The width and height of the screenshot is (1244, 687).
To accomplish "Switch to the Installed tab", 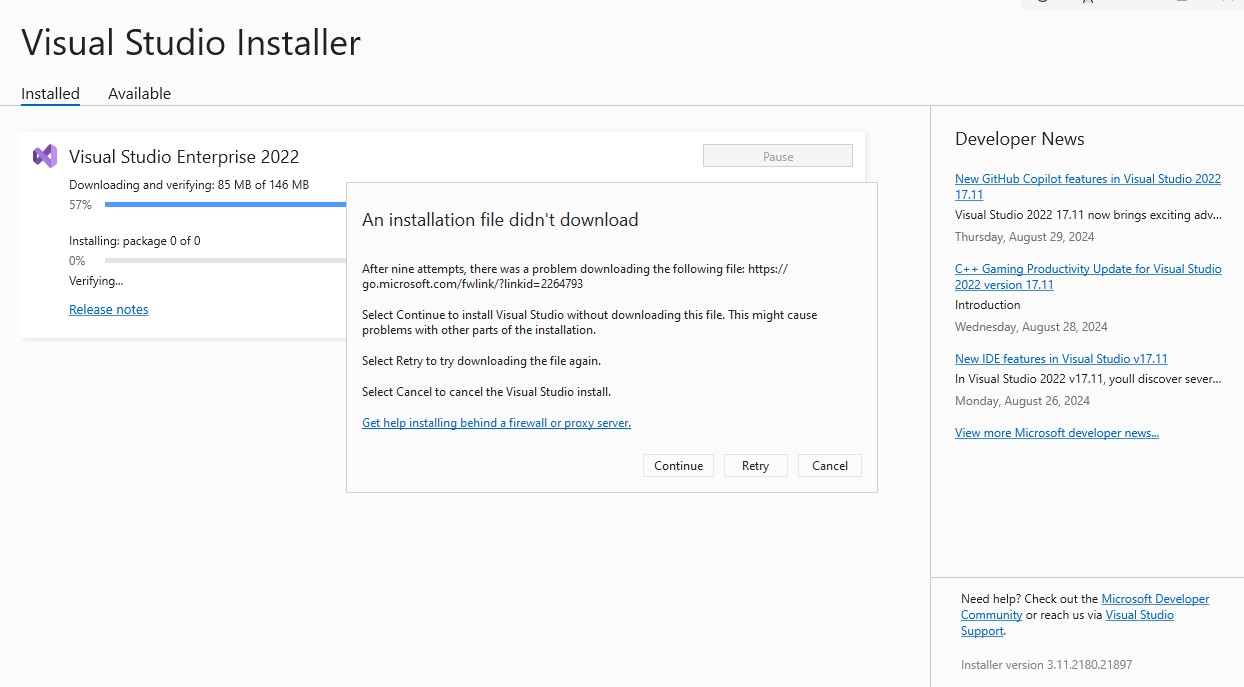I will pos(50,94).
